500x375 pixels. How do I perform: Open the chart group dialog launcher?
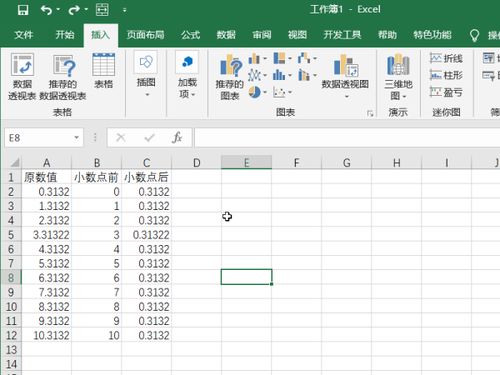(370, 113)
